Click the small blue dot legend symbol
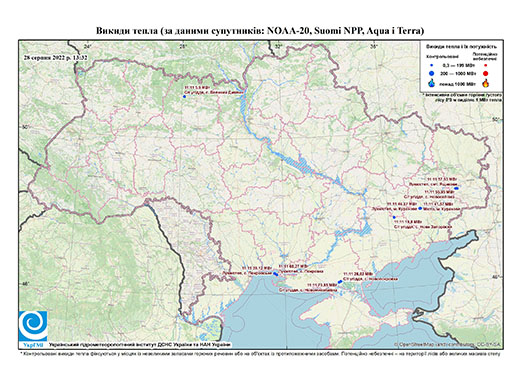Viewport: 520px width, 368px height. tap(432, 65)
